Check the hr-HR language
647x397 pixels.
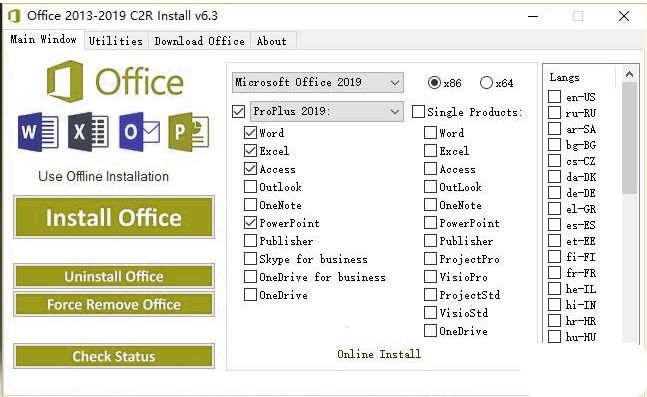pyautogui.click(x=554, y=321)
